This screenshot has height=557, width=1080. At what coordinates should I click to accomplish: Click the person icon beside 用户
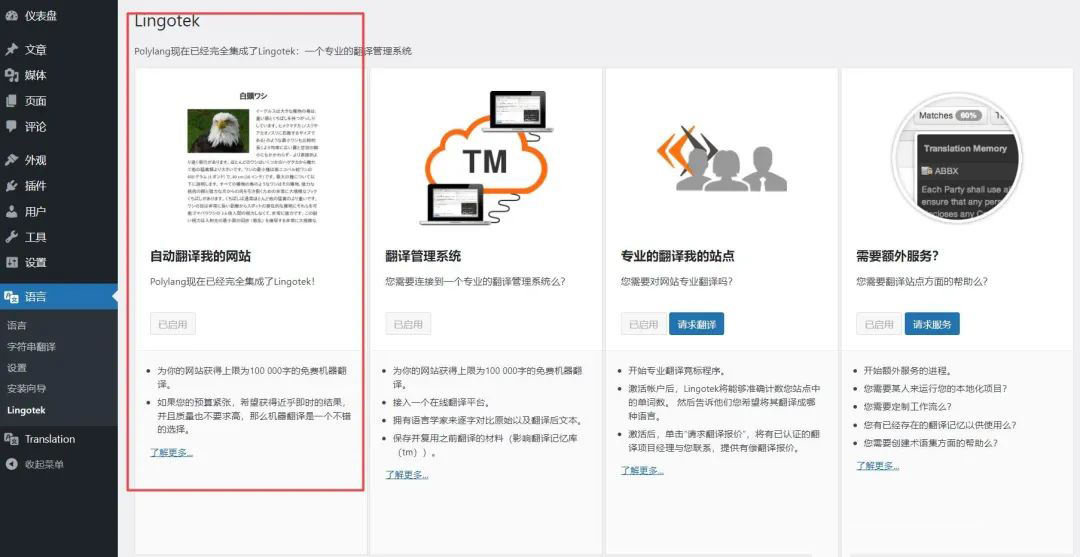click(11, 211)
